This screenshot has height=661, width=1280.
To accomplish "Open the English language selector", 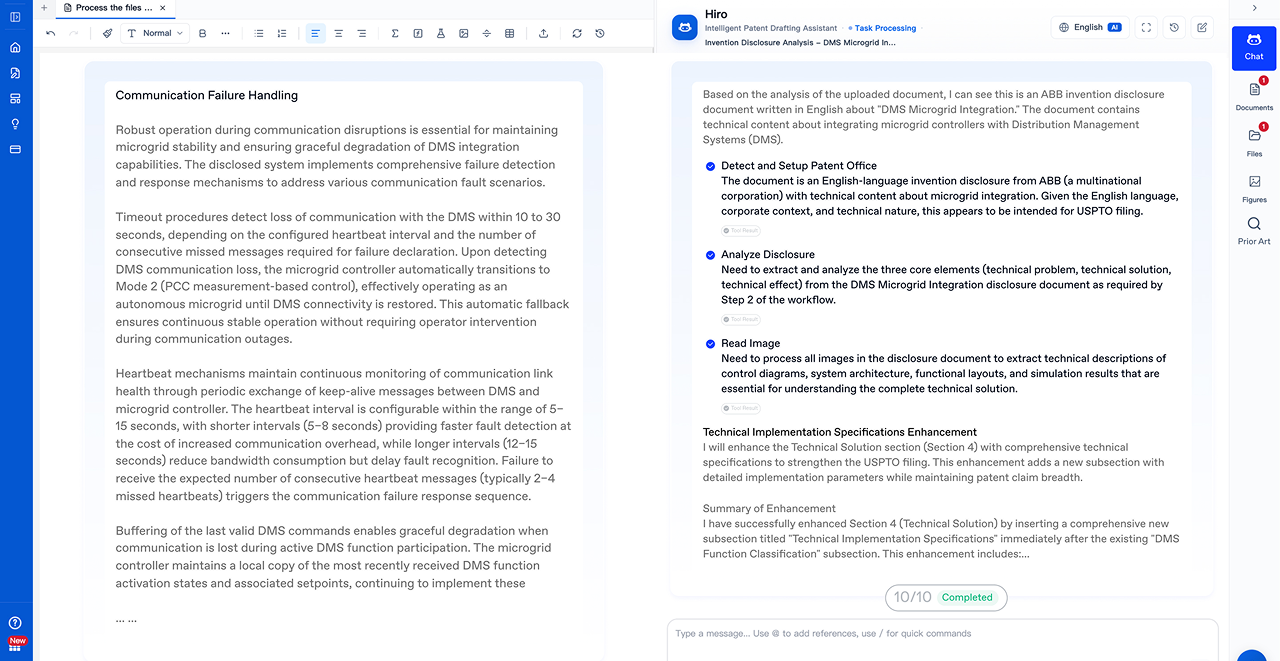I will click(x=1089, y=28).
